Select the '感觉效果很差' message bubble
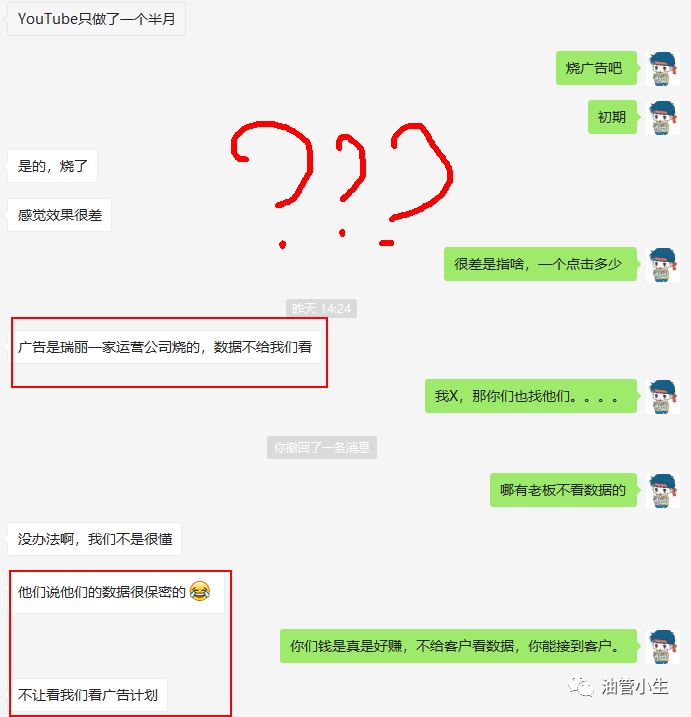691x717 pixels. (59, 215)
